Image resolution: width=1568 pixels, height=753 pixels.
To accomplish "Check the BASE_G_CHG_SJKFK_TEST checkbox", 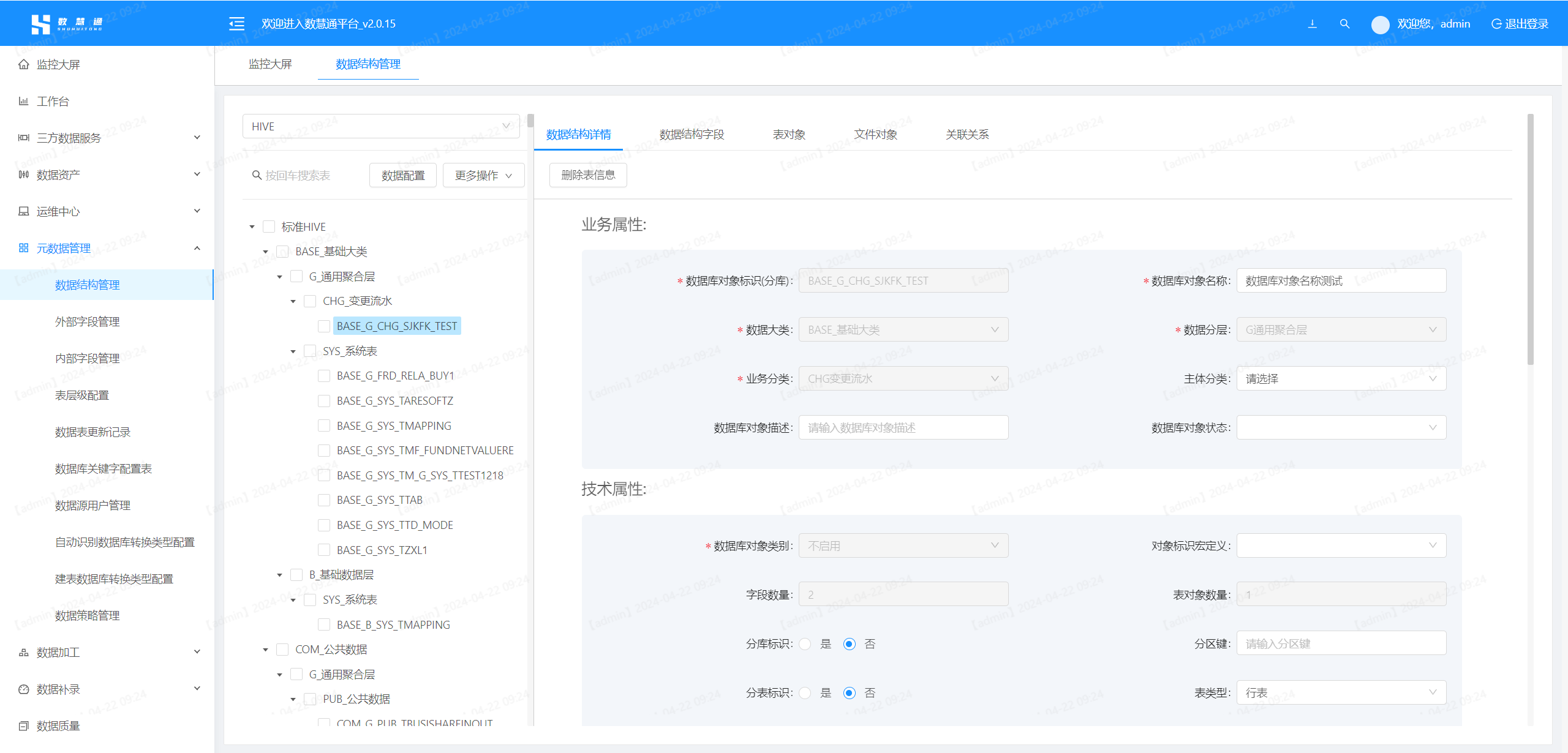I will coord(324,326).
